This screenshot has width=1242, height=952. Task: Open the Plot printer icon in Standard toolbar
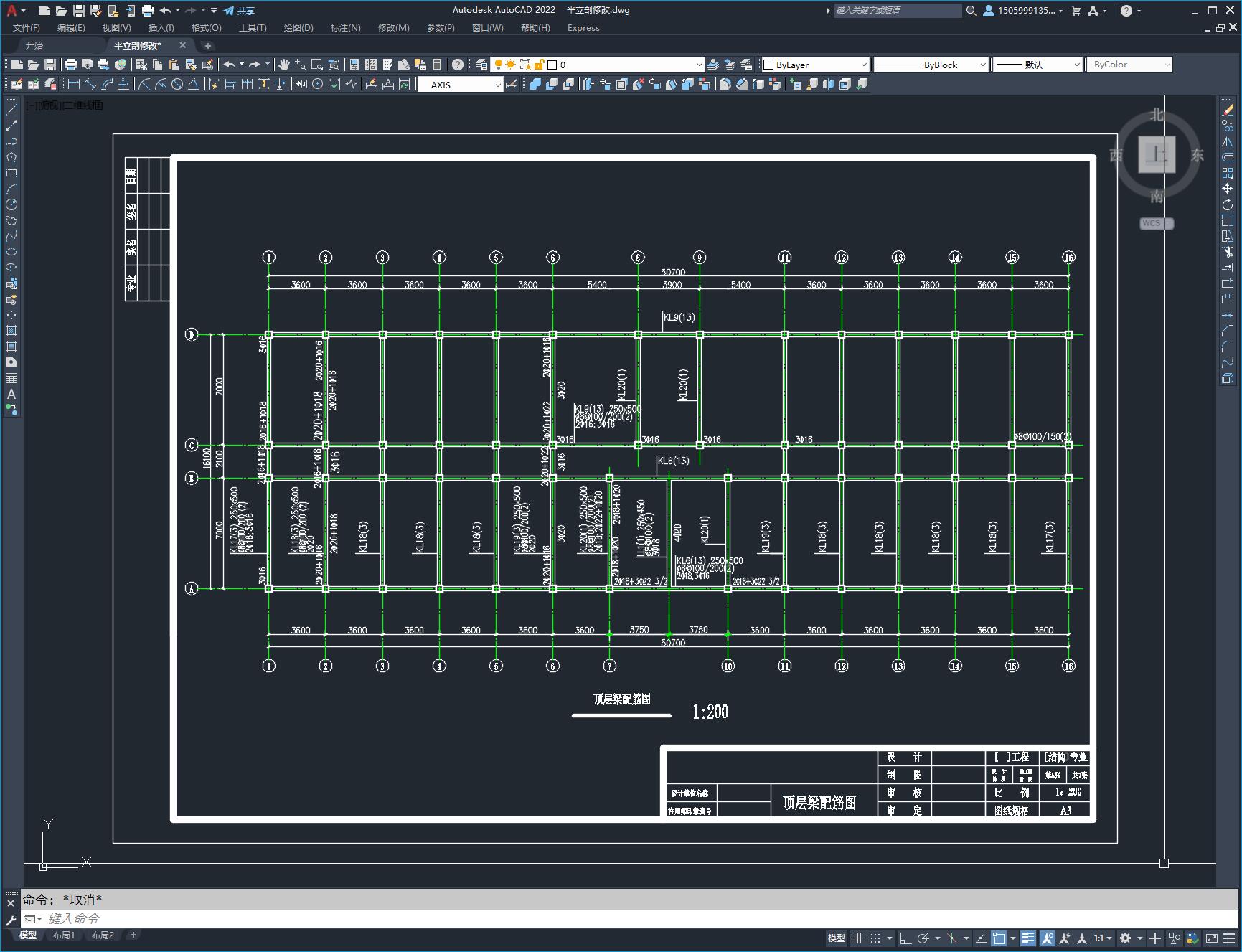coord(70,65)
